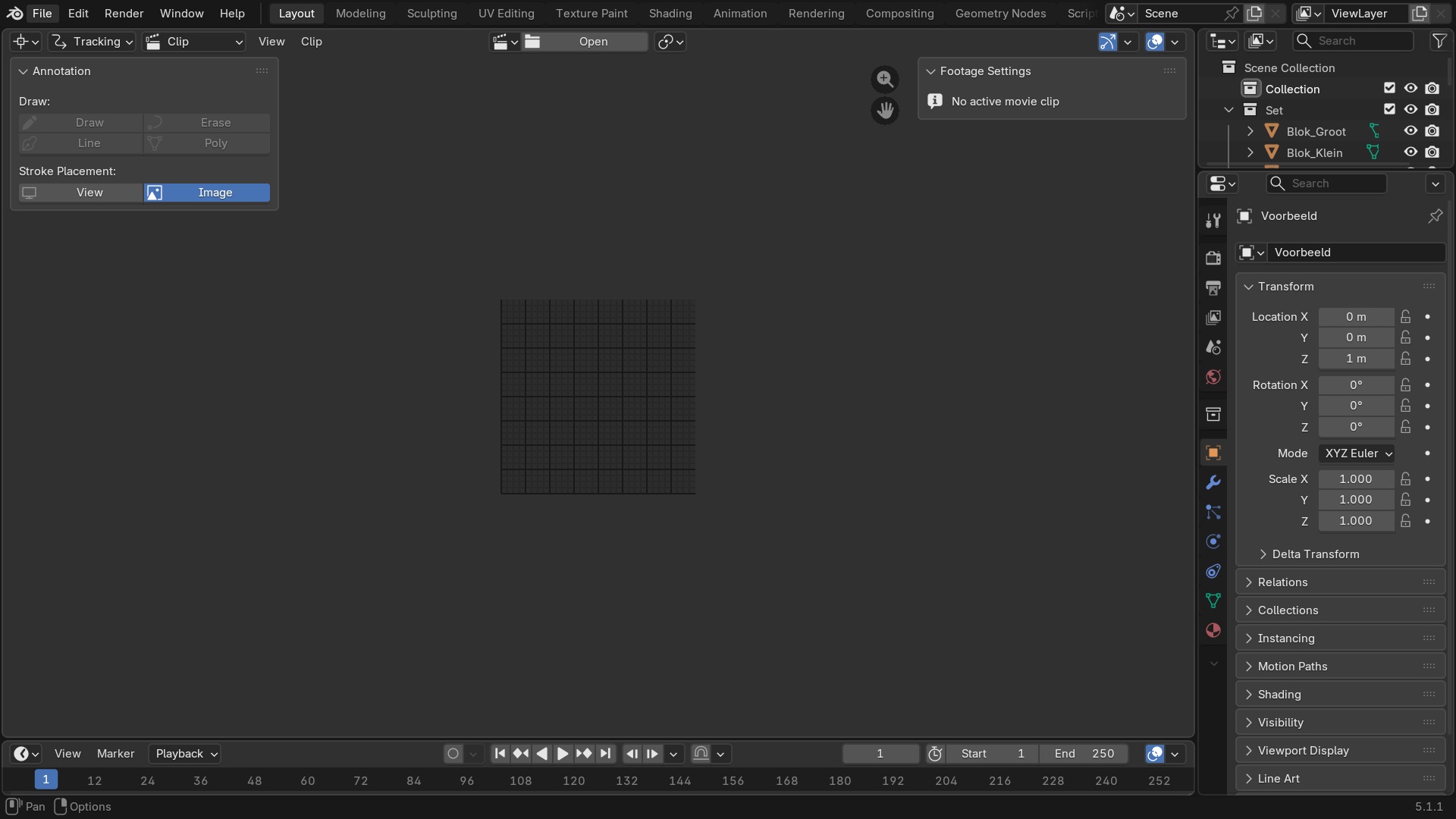The height and width of the screenshot is (819, 1456).
Task: Open the Playback dropdown in timeline
Action: (184, 754)
